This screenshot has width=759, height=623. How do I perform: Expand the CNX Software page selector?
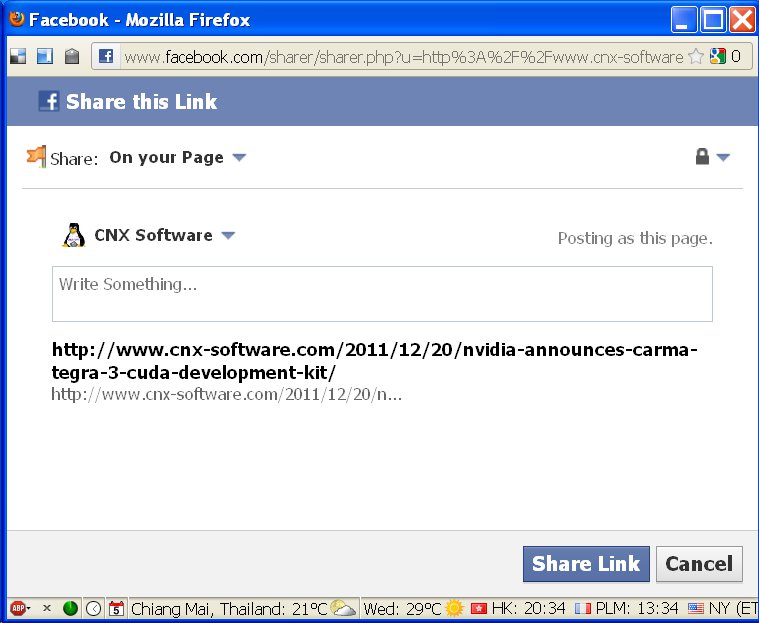164,235
